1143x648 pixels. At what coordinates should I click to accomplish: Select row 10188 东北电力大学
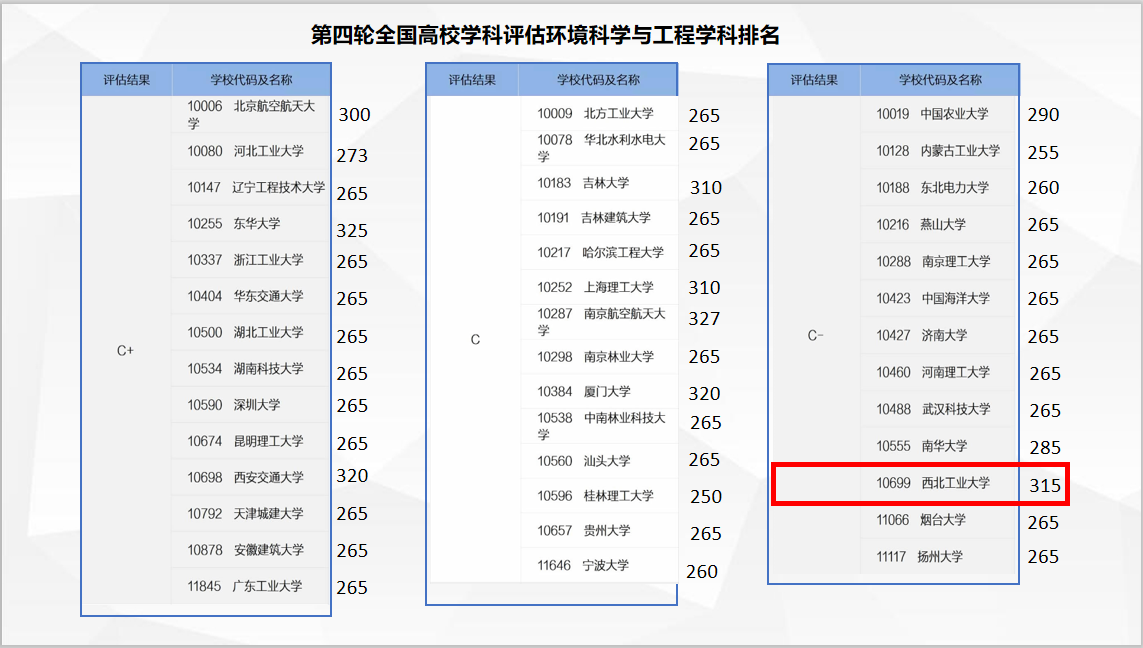[939, 188]
